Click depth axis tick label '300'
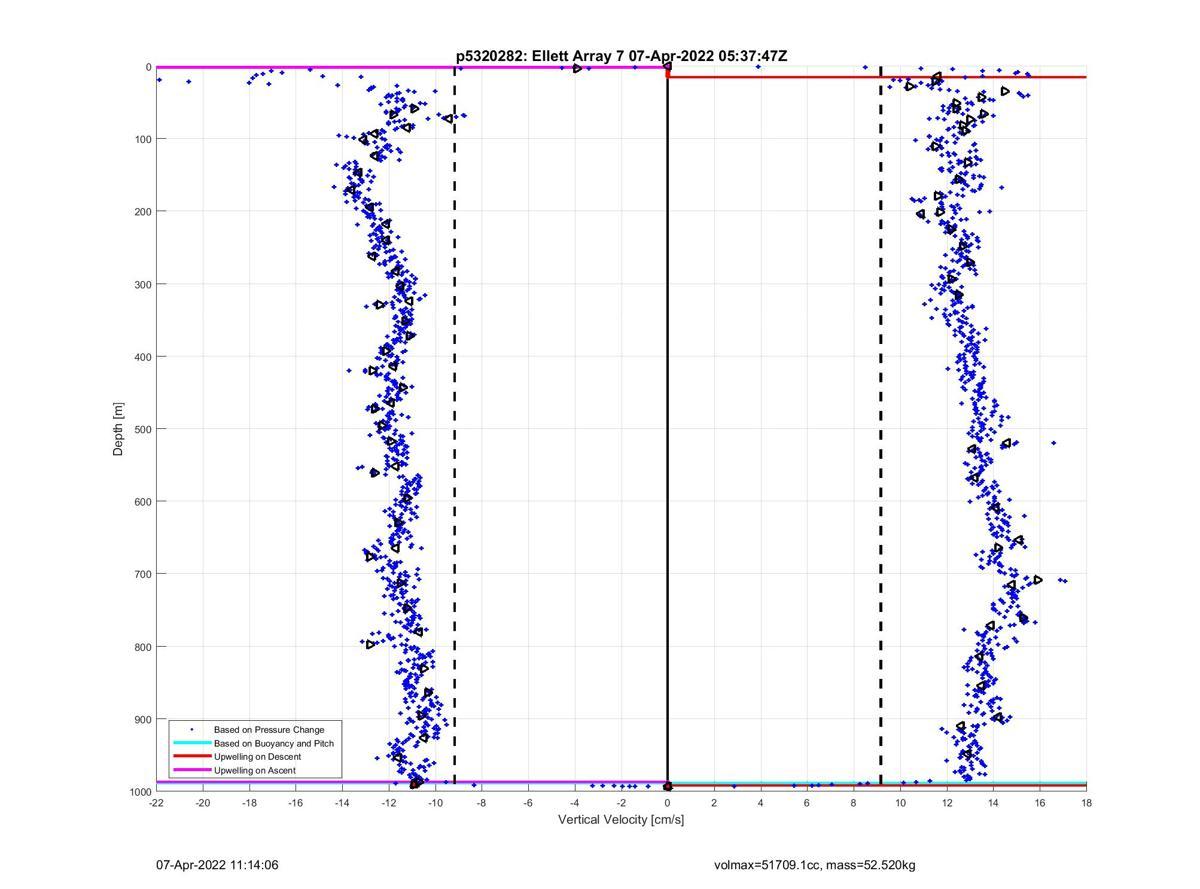 143,284
